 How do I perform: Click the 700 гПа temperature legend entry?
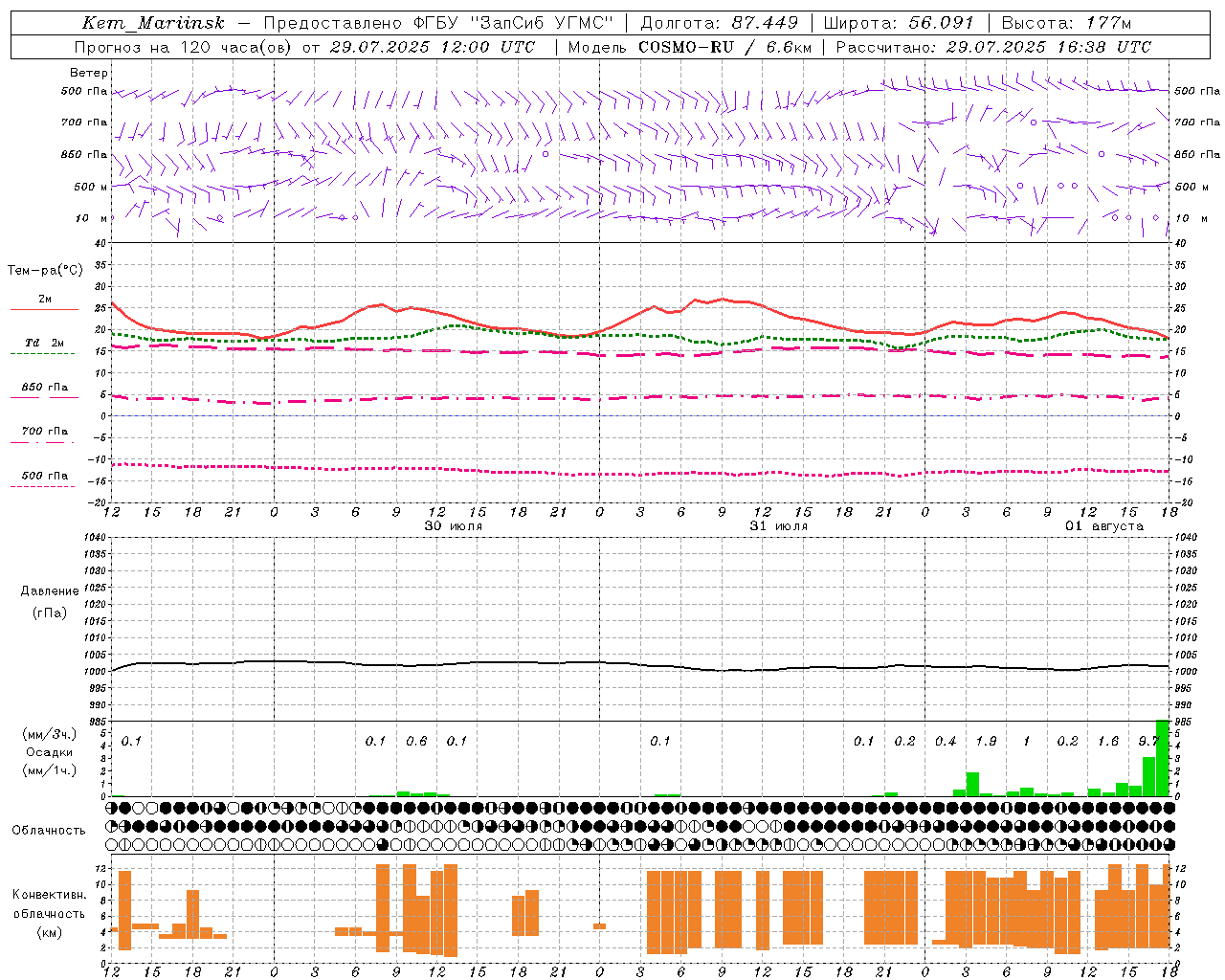45,432
